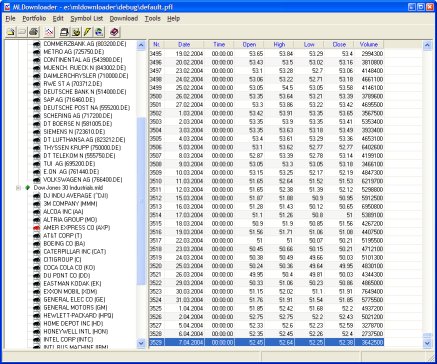Screen dimensions: 437x364
Task: Click the Open column header
Action: [x=249, y=44]
